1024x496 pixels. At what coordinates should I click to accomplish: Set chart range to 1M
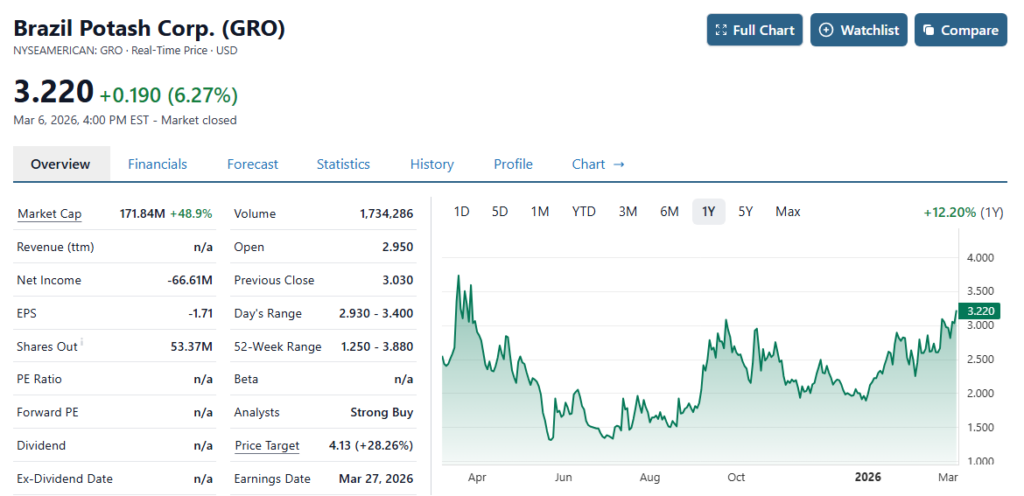[x=540, y=211]
